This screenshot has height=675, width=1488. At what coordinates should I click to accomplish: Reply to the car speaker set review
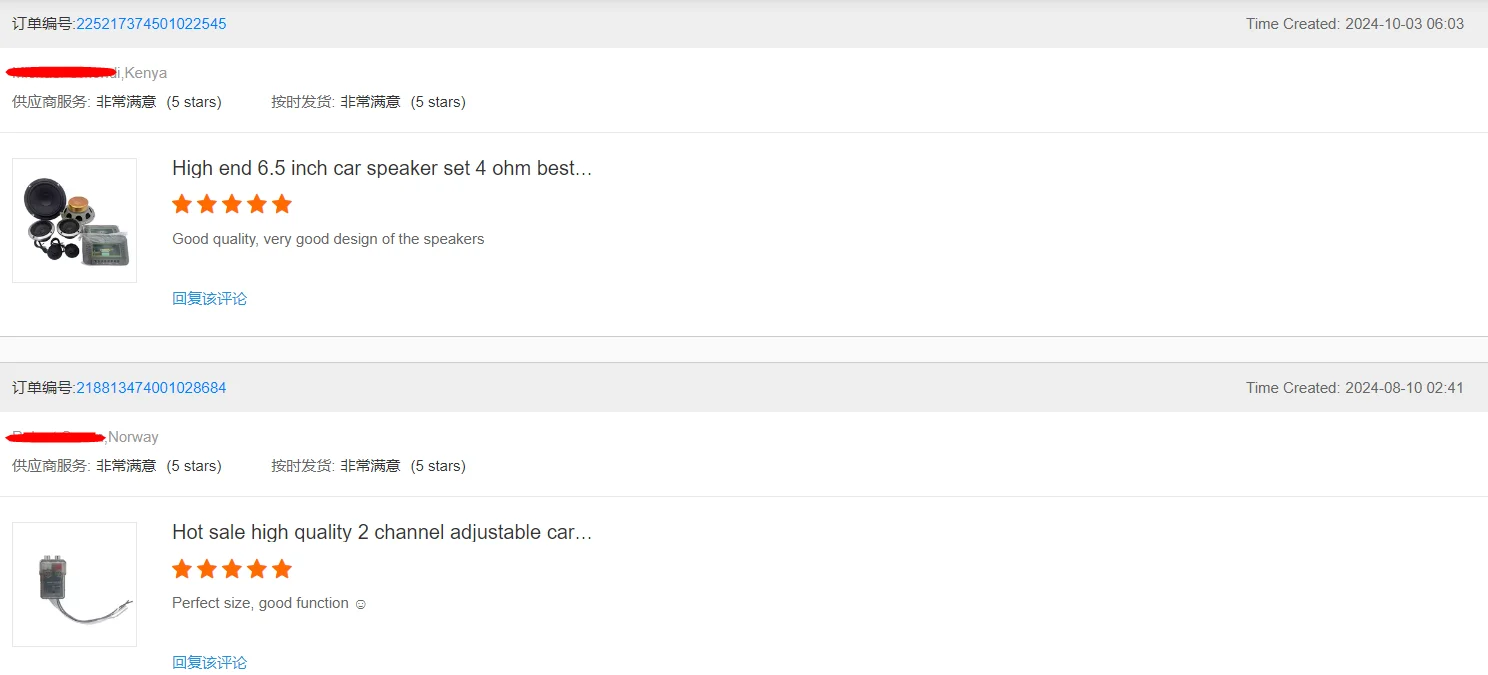[209, 298]
